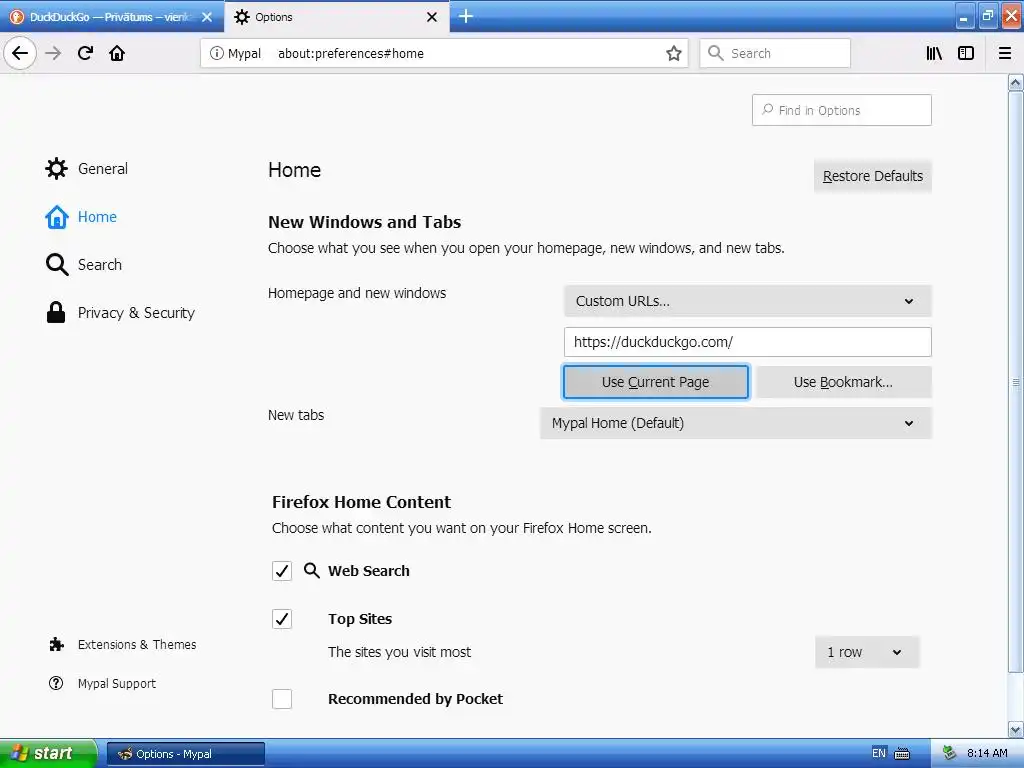
Task: Select the Options tab
Action: coord(336,17)
